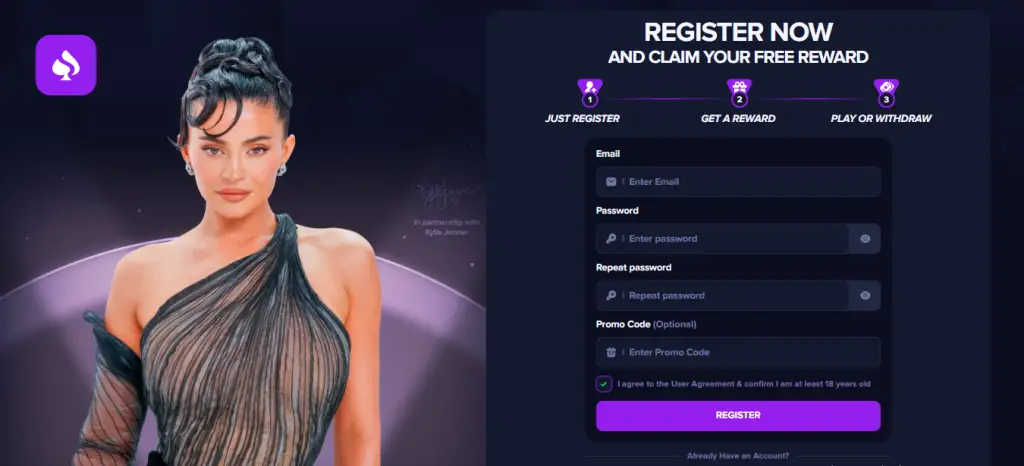Viewport: 1024px width, 466px height.
Task: Click the step 2 gift reward badge
Action: pos(739,93)
